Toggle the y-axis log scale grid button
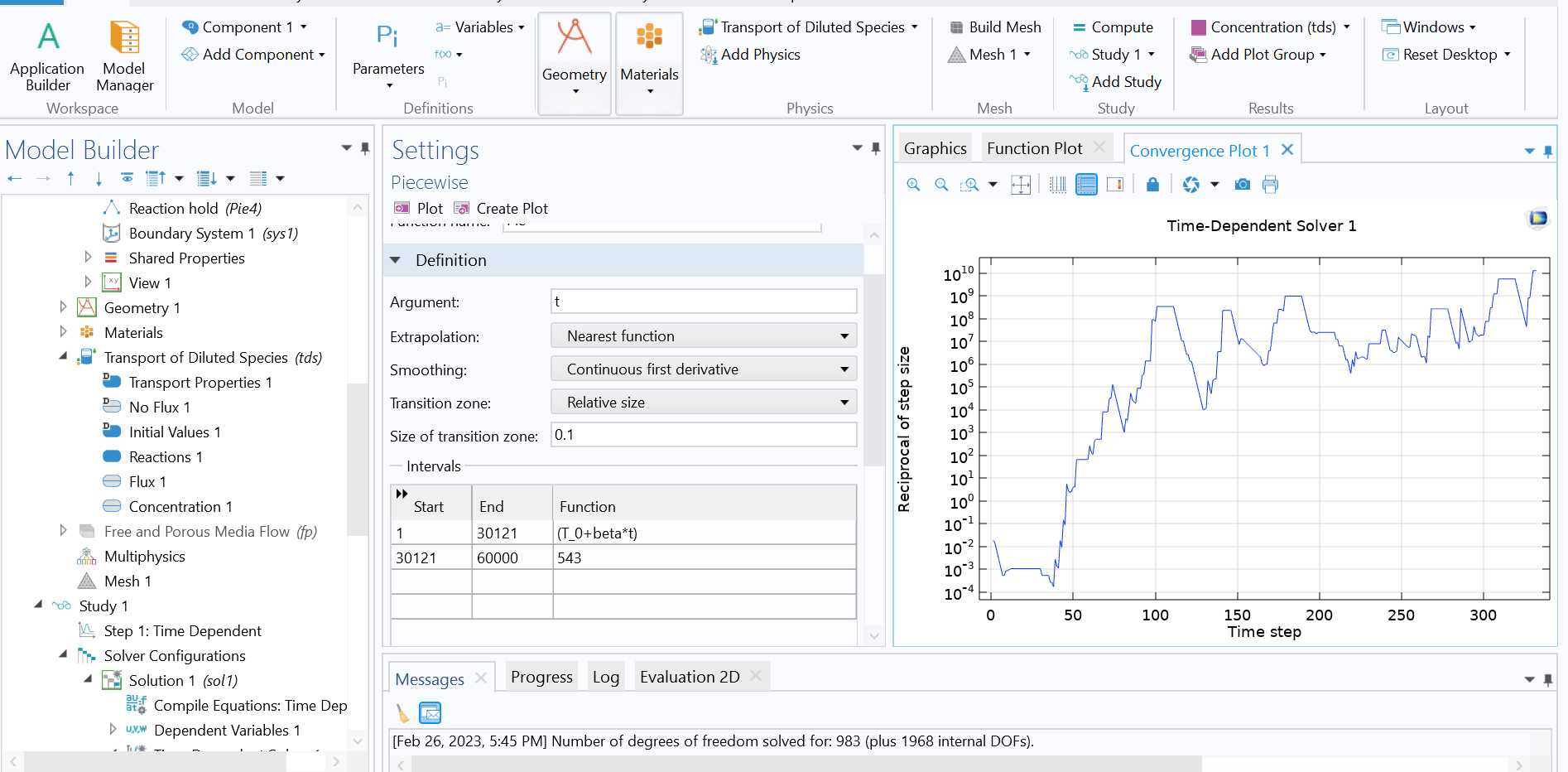This screenshot has height=772, width=1568. pyautogui.click(x=1086, y=185)
